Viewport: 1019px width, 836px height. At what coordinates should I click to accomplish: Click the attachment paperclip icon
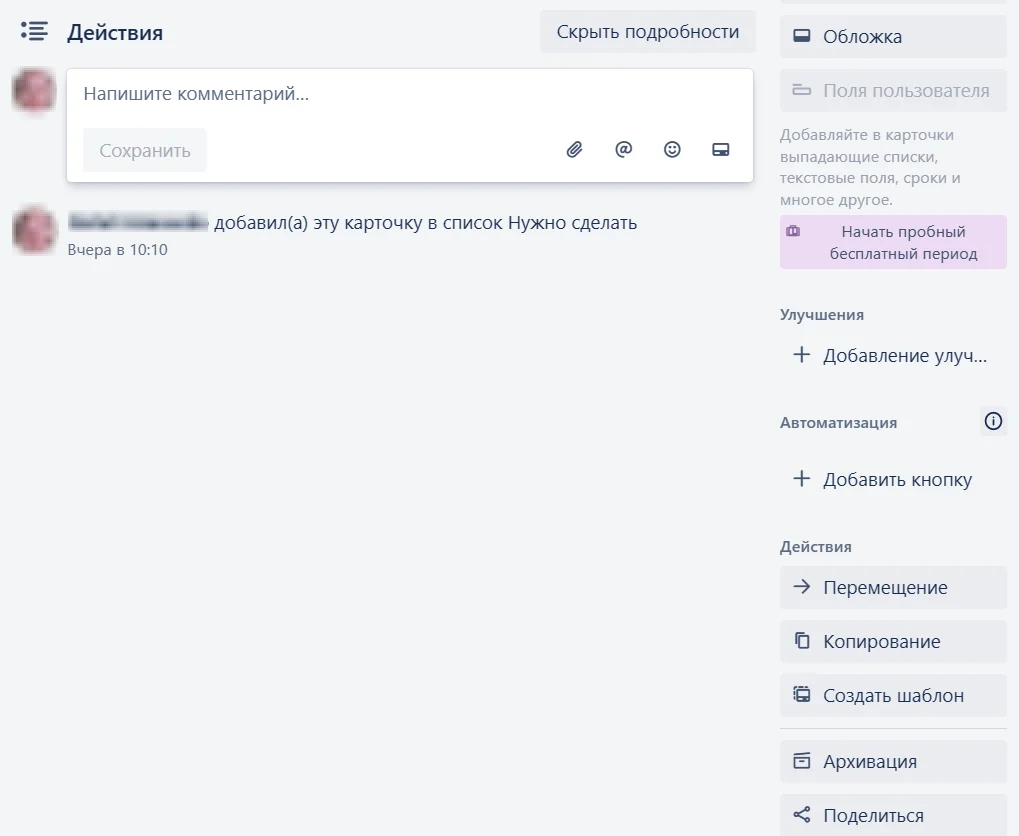click(574, 150)
